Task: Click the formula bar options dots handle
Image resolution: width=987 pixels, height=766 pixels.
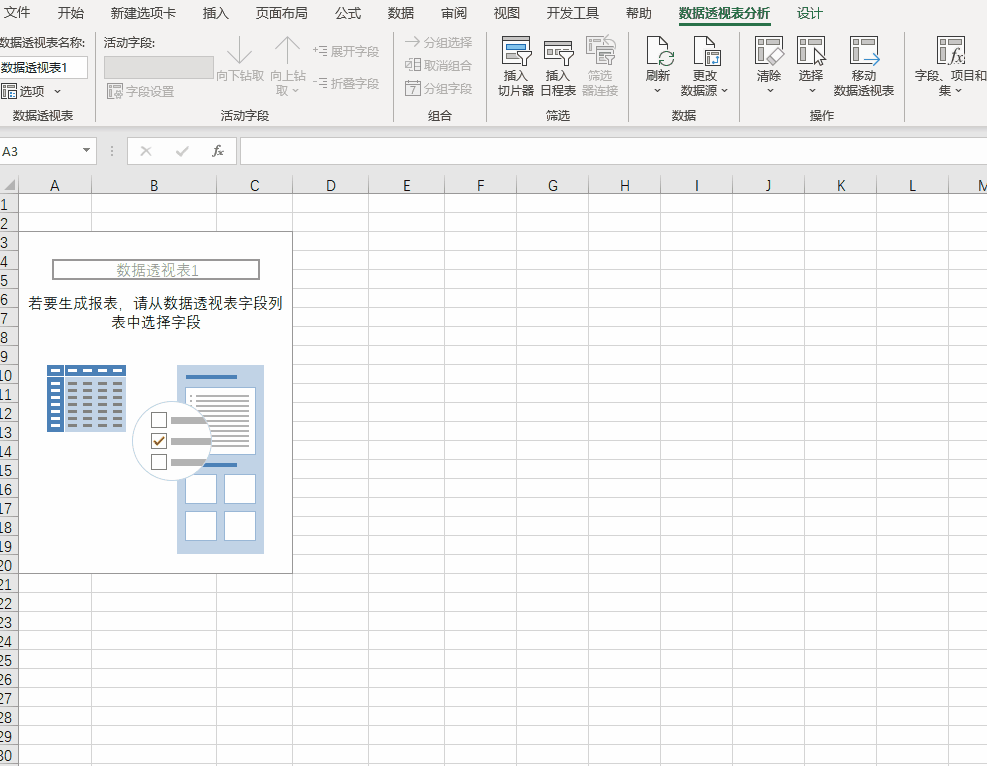Action: pos(112,151)
